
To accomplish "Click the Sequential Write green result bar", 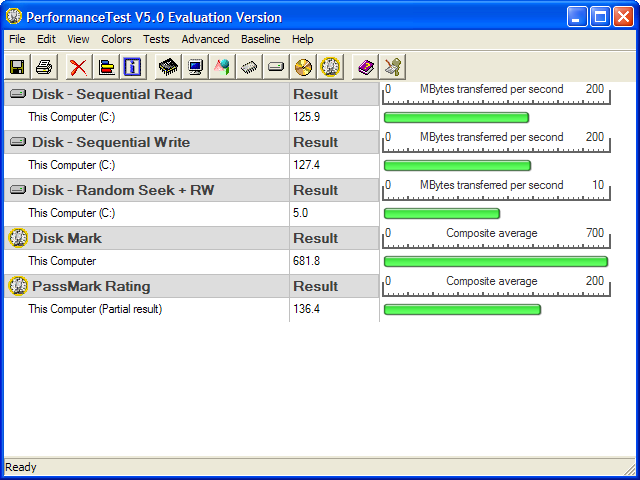I will 457,165.
